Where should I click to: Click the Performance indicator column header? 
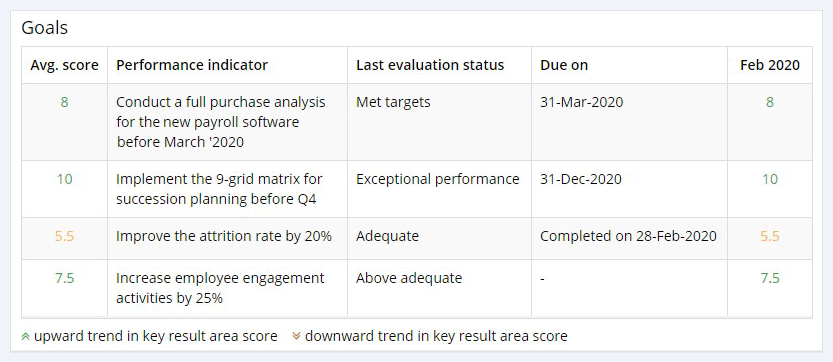pos(192,65)
